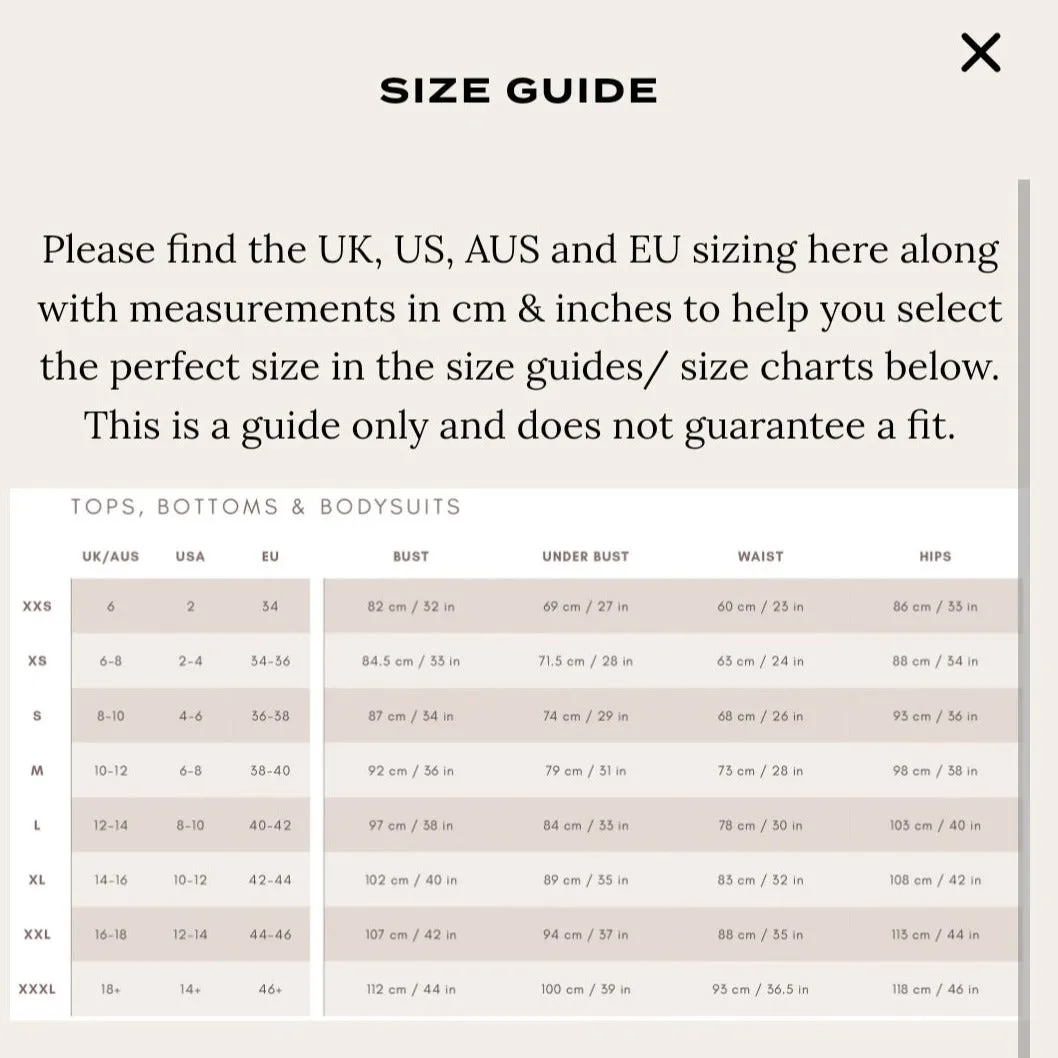Click the UK/AUS column header
Viewport: 1058px width, 1058px height.
111,557
